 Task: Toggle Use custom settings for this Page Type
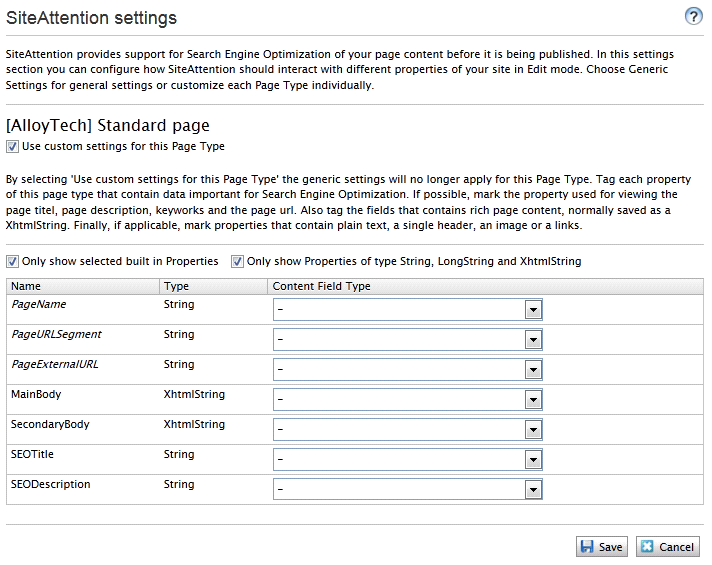tap(12, 146)
